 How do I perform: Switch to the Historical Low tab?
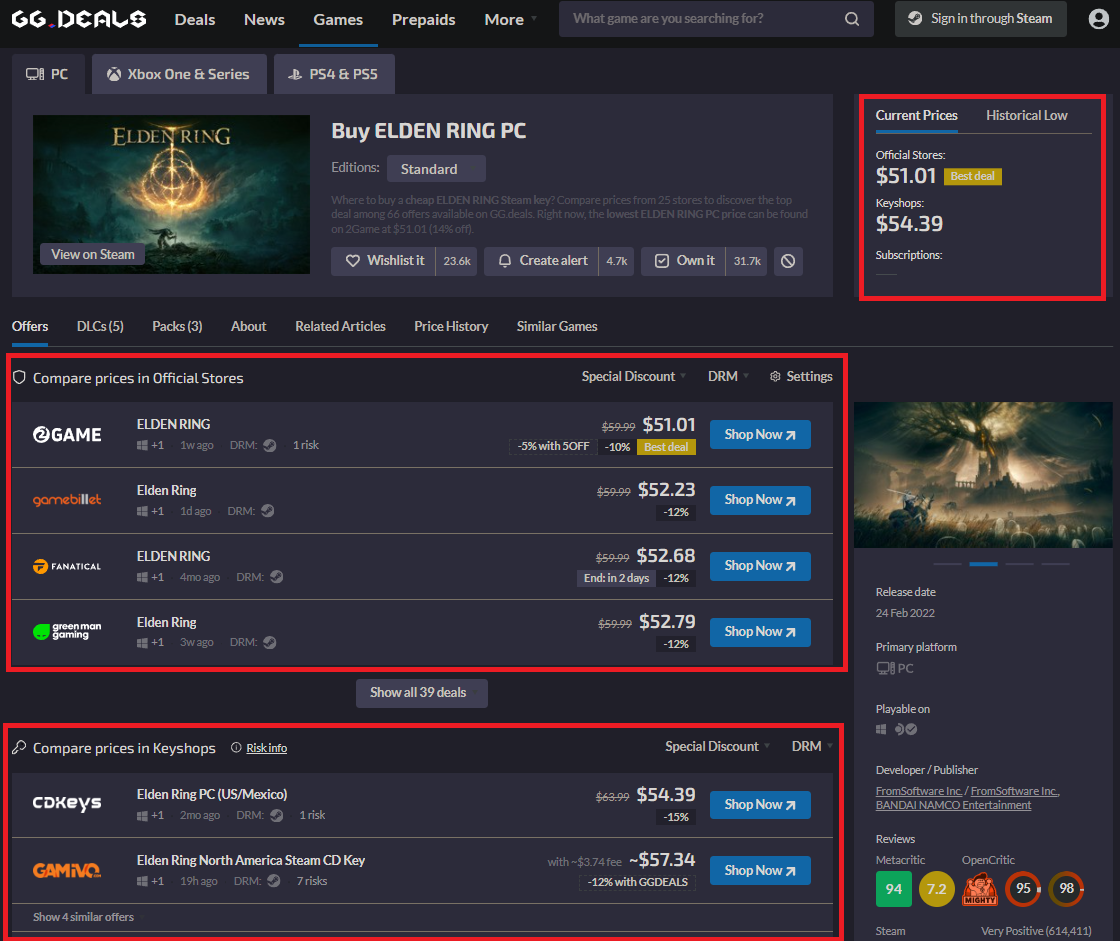(1026, 116)
